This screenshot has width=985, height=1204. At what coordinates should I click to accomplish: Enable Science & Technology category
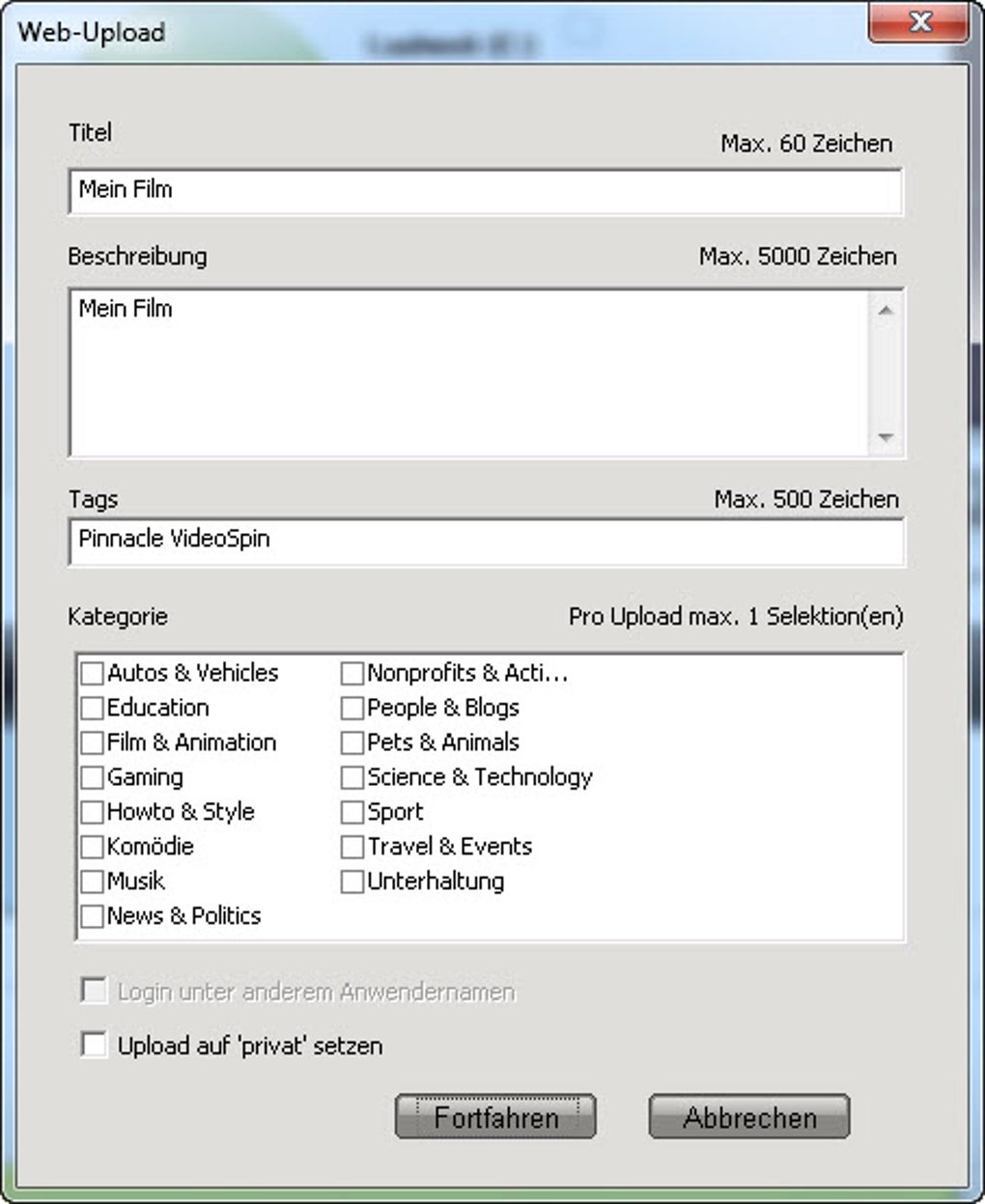point(352,777)
